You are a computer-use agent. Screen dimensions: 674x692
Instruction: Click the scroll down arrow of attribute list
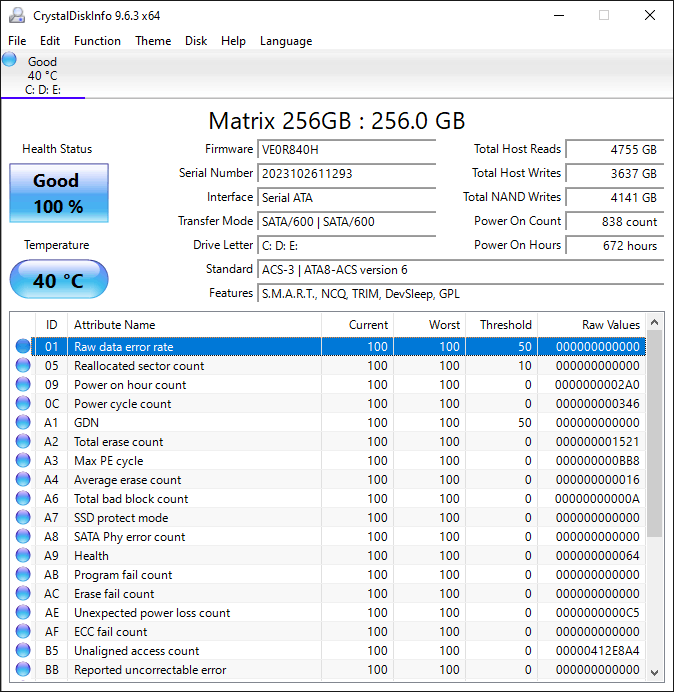click(x=655, y=670)
